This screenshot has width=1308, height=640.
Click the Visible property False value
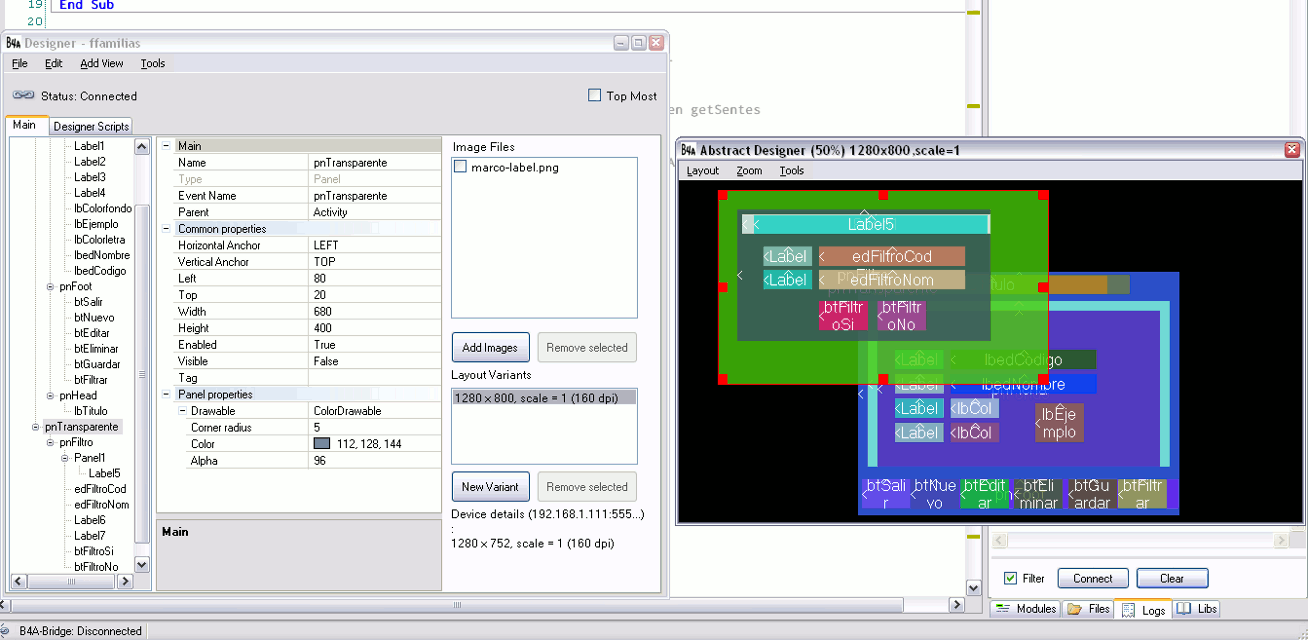(x=375, y=361)
